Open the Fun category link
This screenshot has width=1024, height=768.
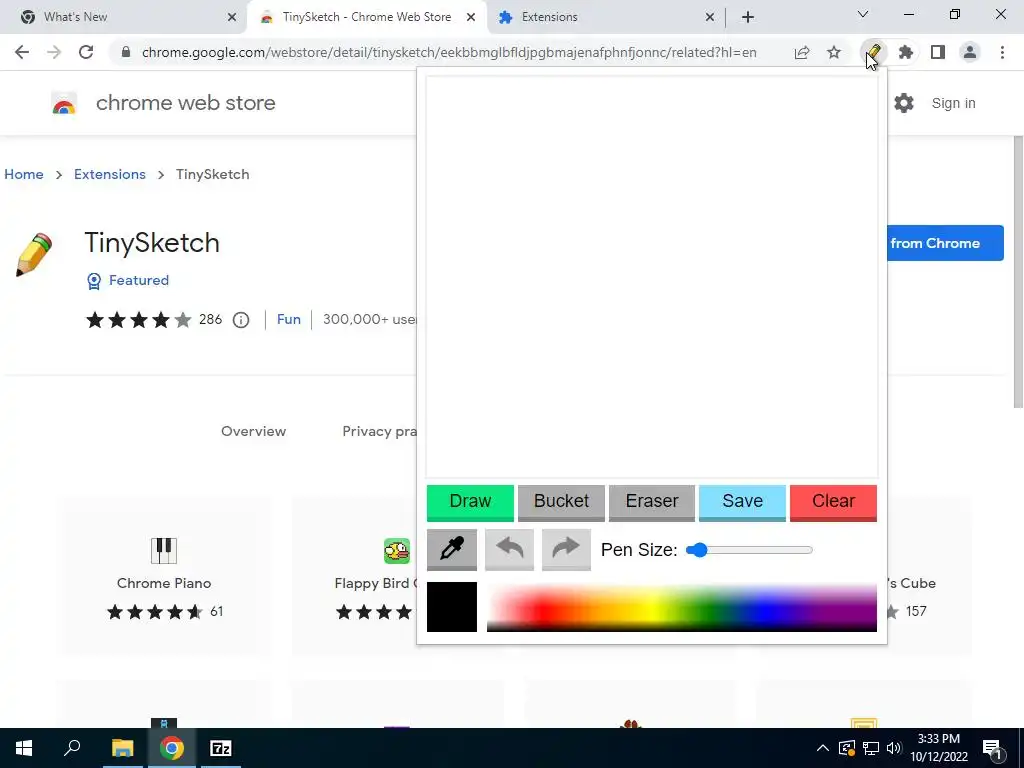[289, 319]
